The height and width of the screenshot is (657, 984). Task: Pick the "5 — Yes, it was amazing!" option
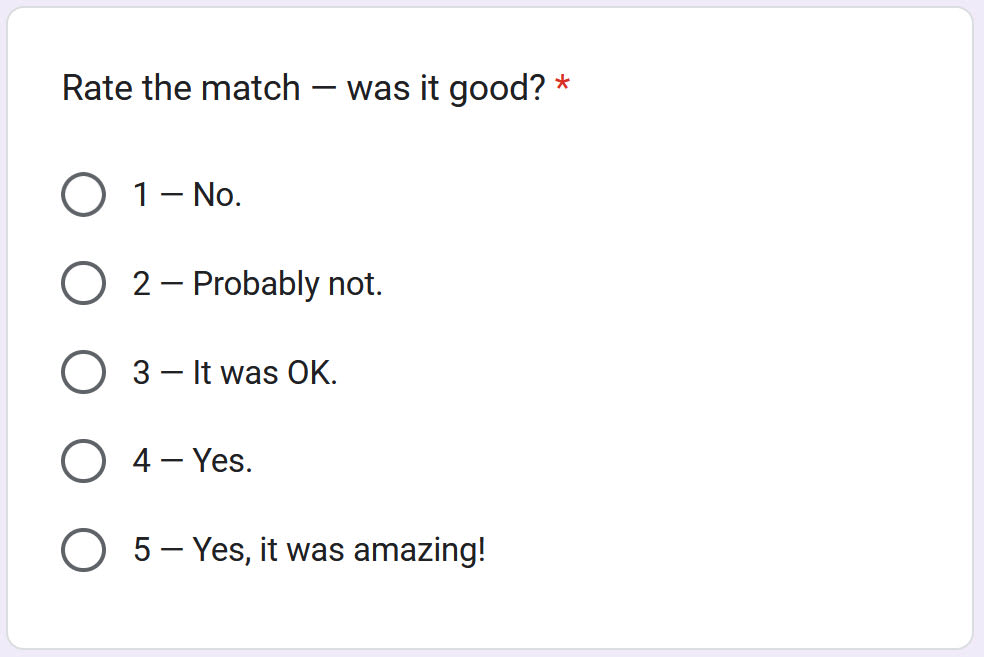pos(84,550)
